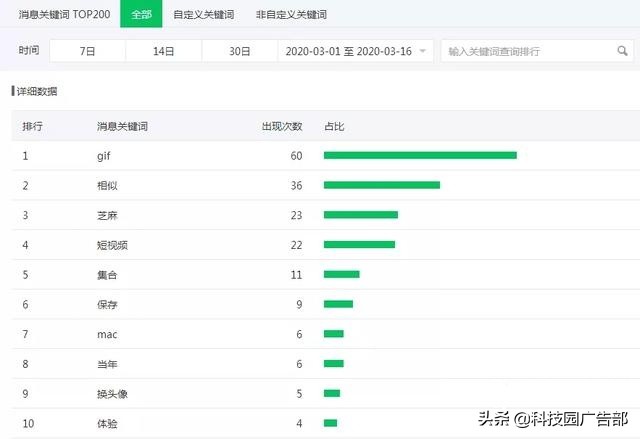This screenshot has height=439, width=640.
Task: Click the 排行 column header
Action: [x=32, y=126]
